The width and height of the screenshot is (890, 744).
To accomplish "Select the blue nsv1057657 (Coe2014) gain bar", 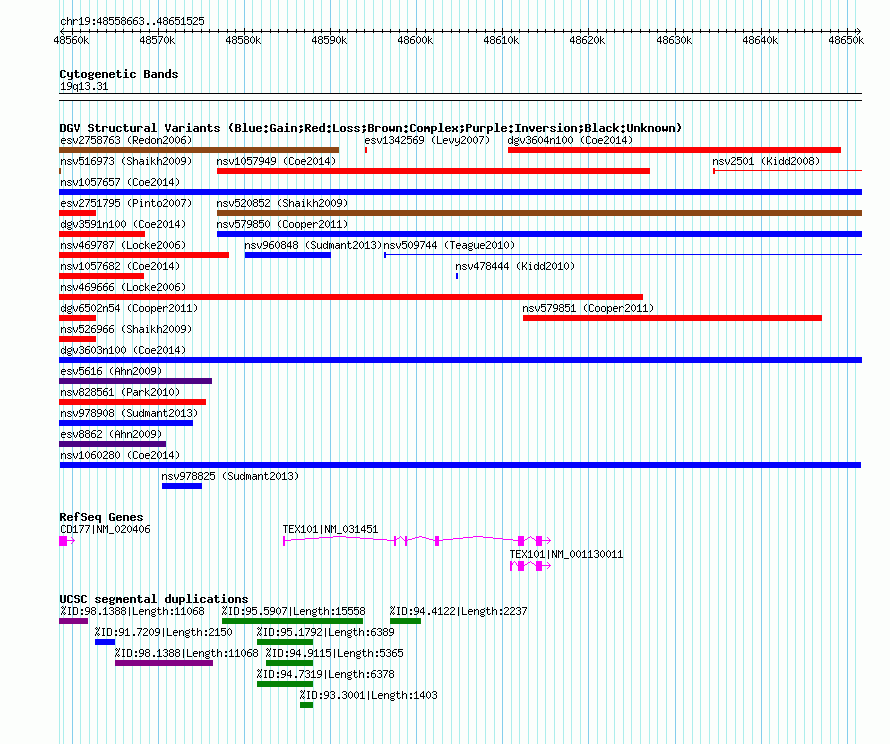I will click(x=460, y=192).
